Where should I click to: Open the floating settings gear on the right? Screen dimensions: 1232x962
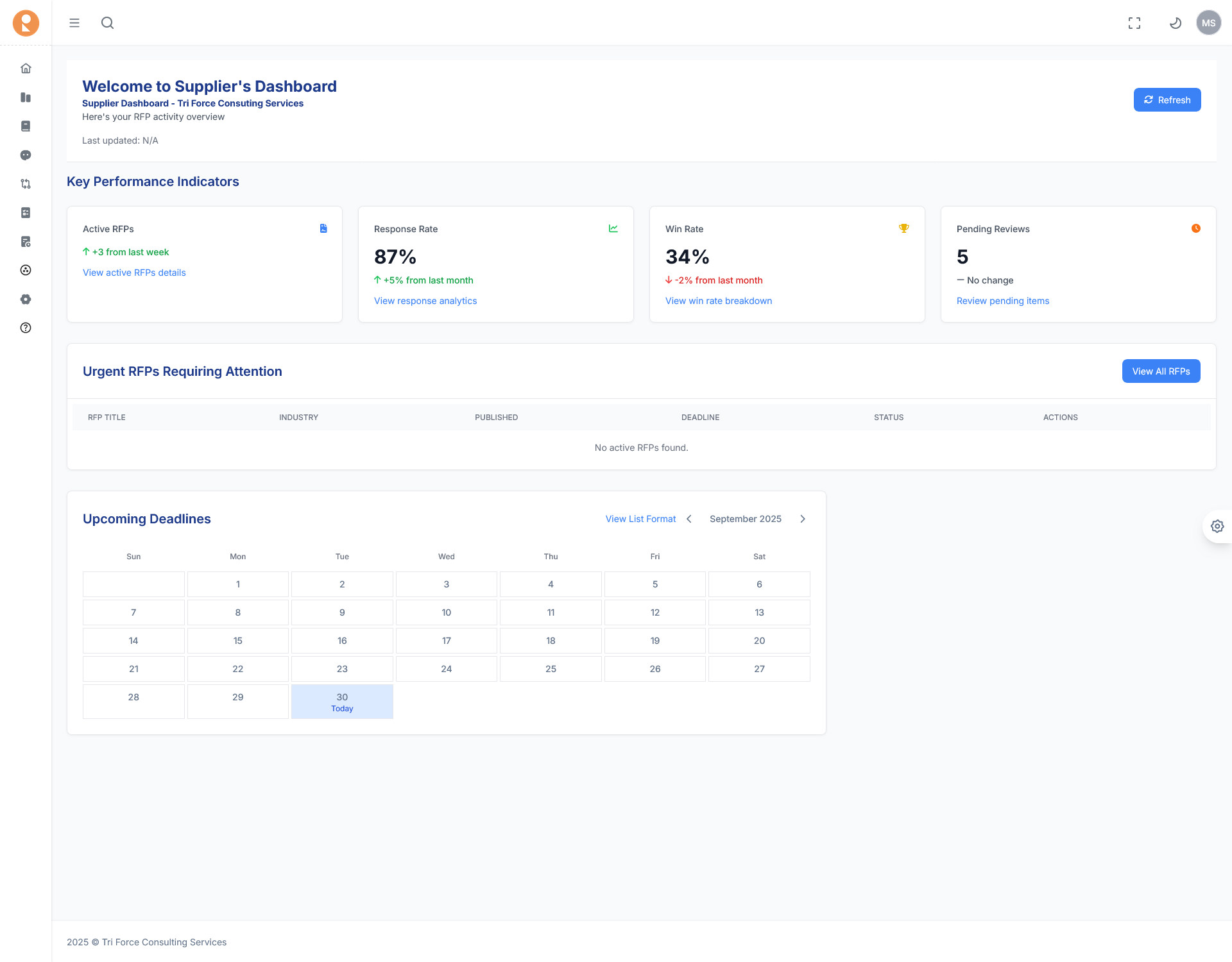[x=1218, y=526]
